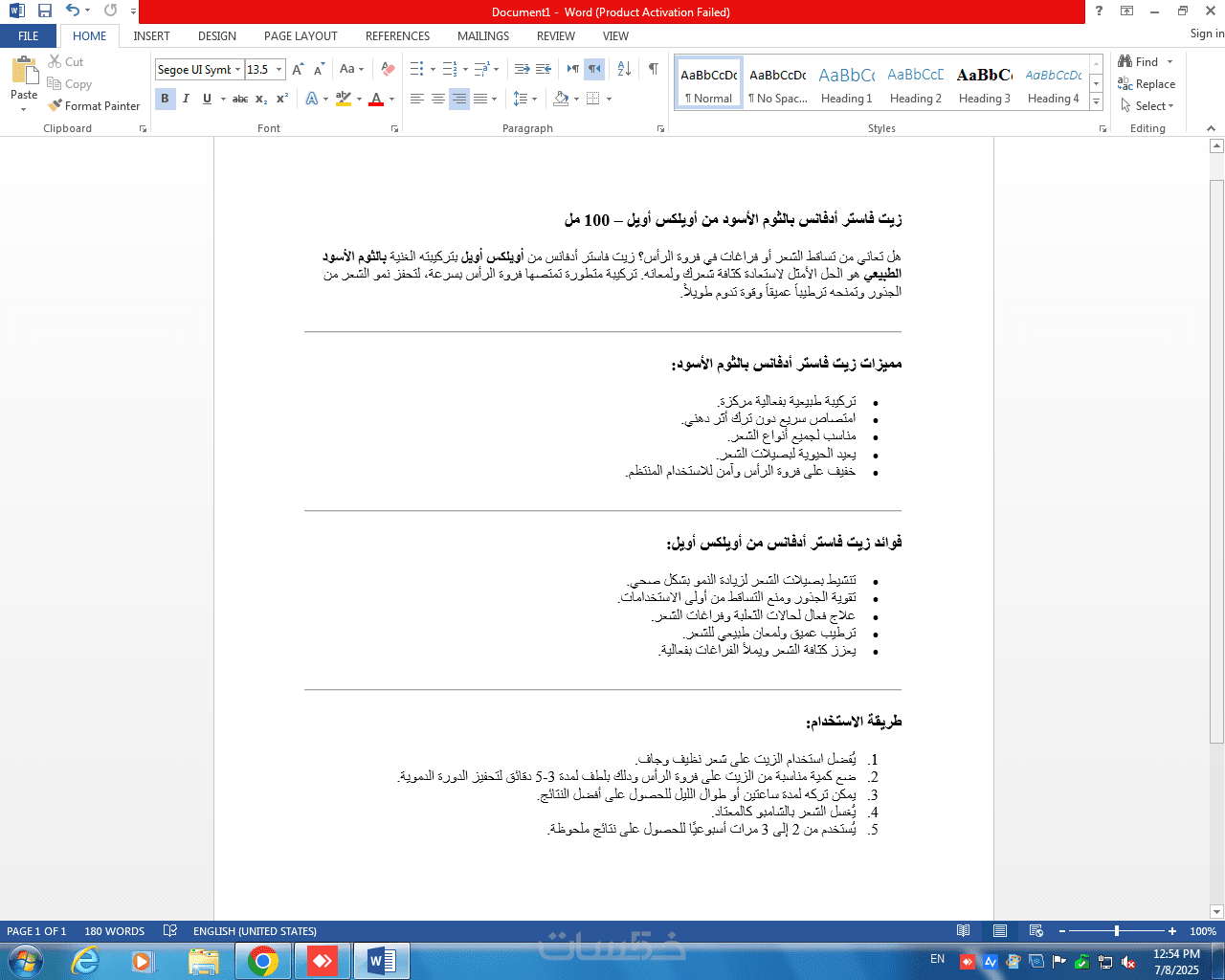
Task: Open the Change Case Aa dropdown
Action: 351,70
